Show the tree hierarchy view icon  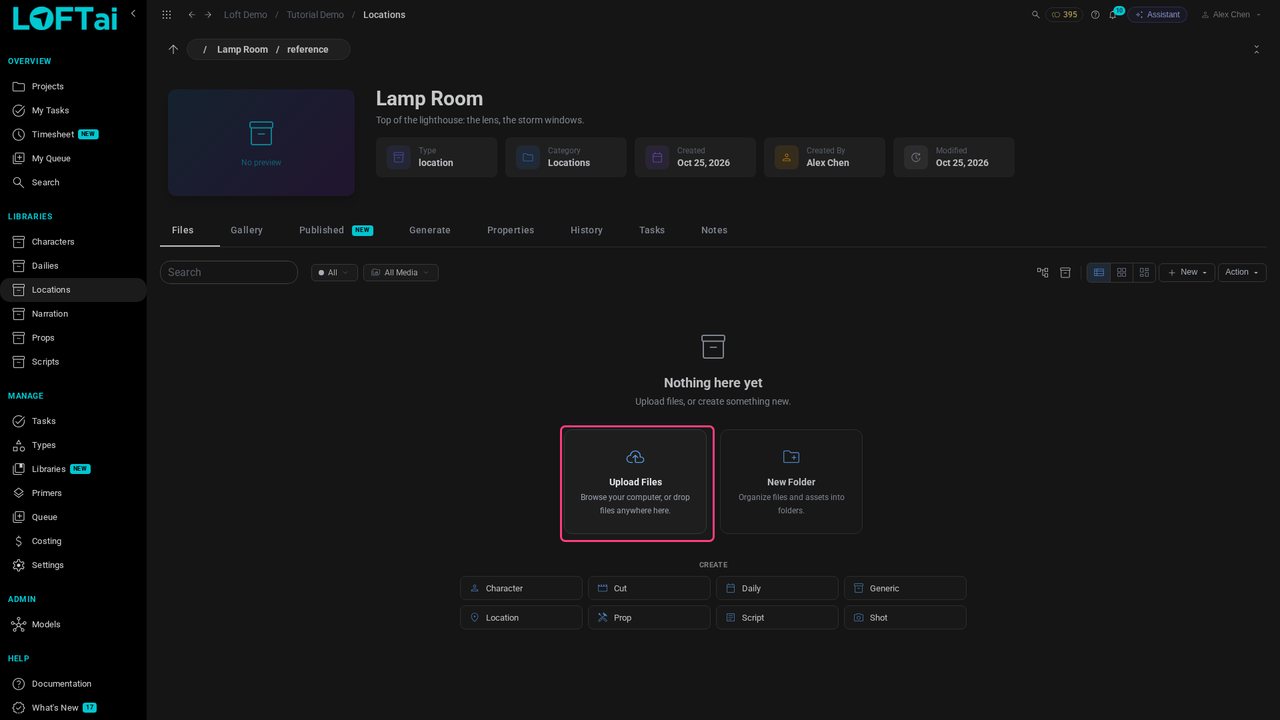pyautogui.click(x=1043, y=272)
